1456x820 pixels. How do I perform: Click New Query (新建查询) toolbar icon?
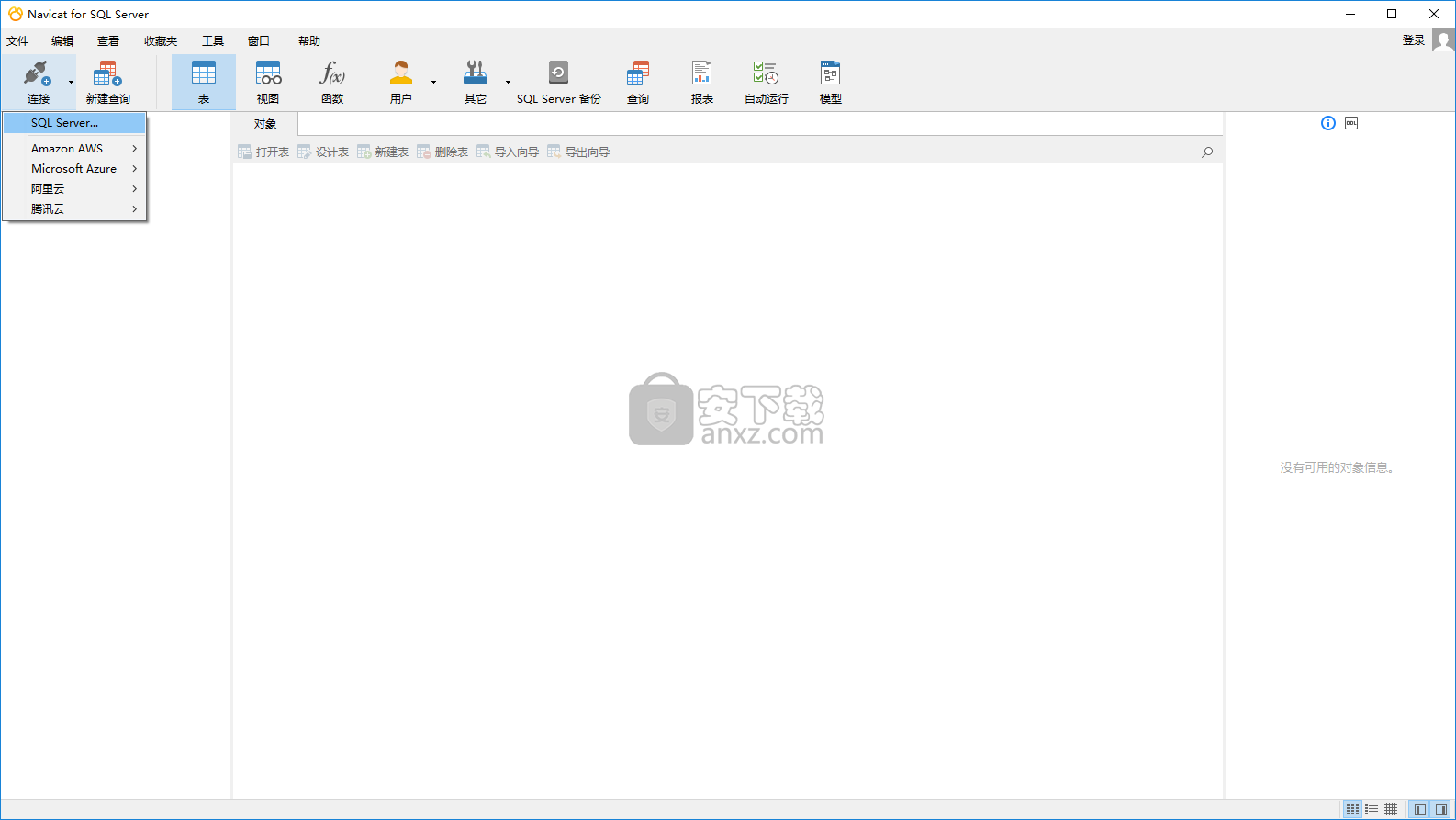tap(107, 82)
